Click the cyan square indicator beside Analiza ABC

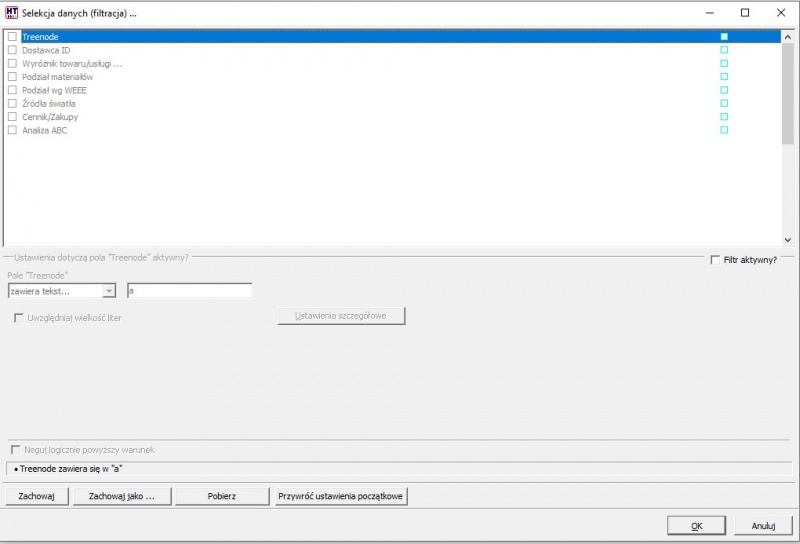(724, 130)
